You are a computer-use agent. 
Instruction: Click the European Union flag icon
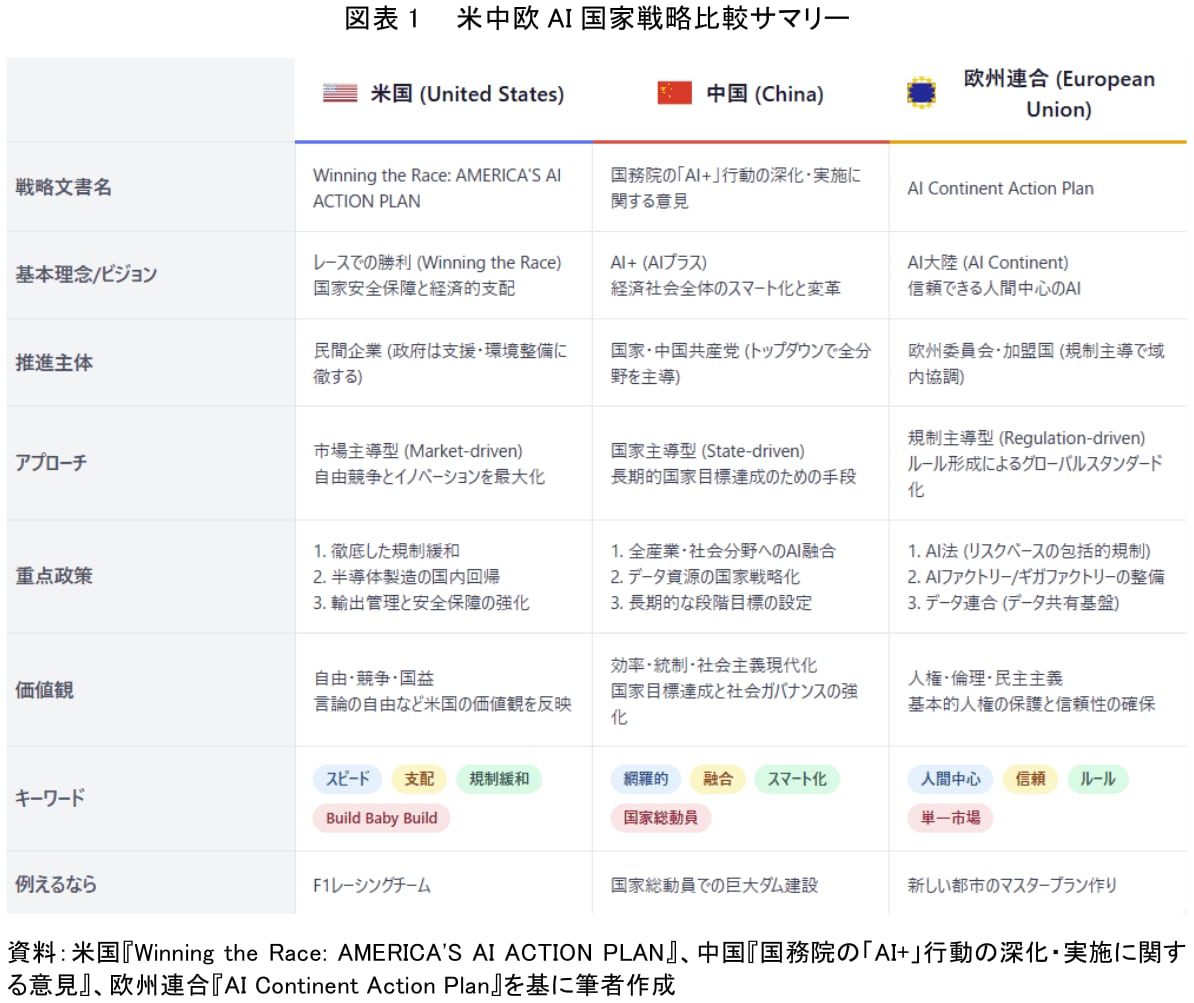point(921,94)
